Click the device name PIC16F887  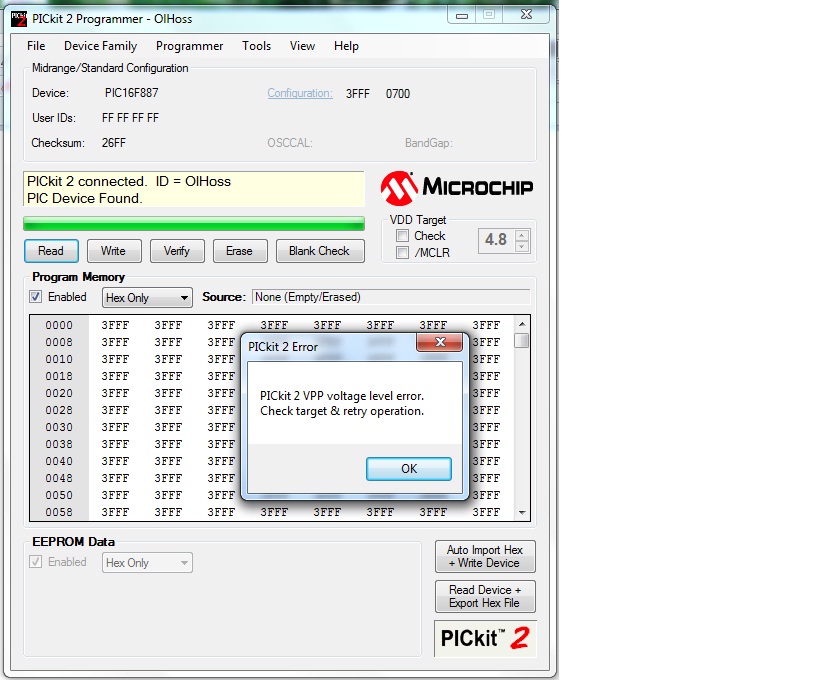[131, 93]
